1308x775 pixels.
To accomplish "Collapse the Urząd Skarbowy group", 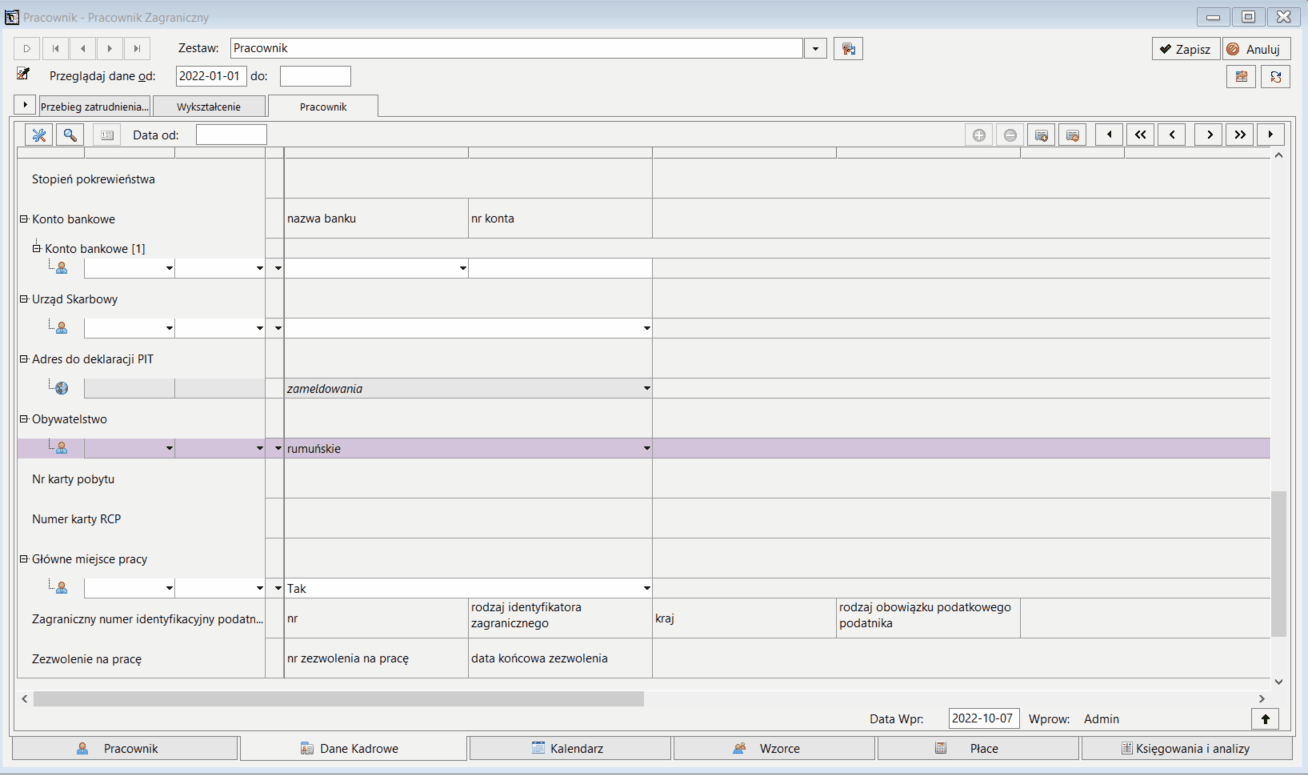I will tap(24, 298).
